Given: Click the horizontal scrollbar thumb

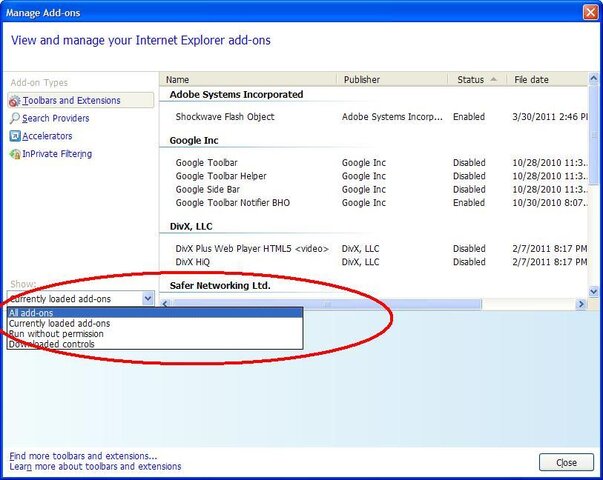Looking at the screenshot, I should coord(327,304).
